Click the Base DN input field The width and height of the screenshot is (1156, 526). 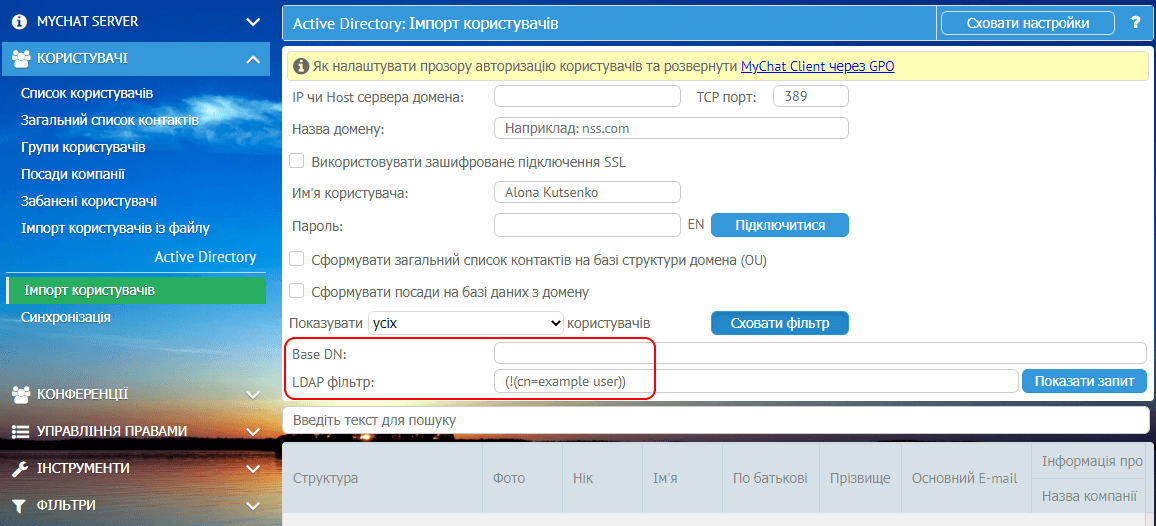(819, 353)
